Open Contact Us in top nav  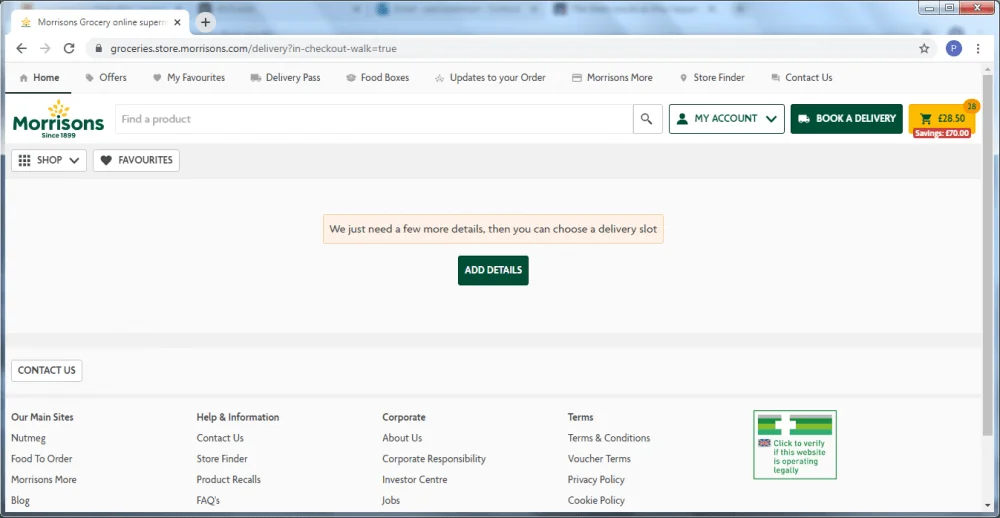(802, 78)
